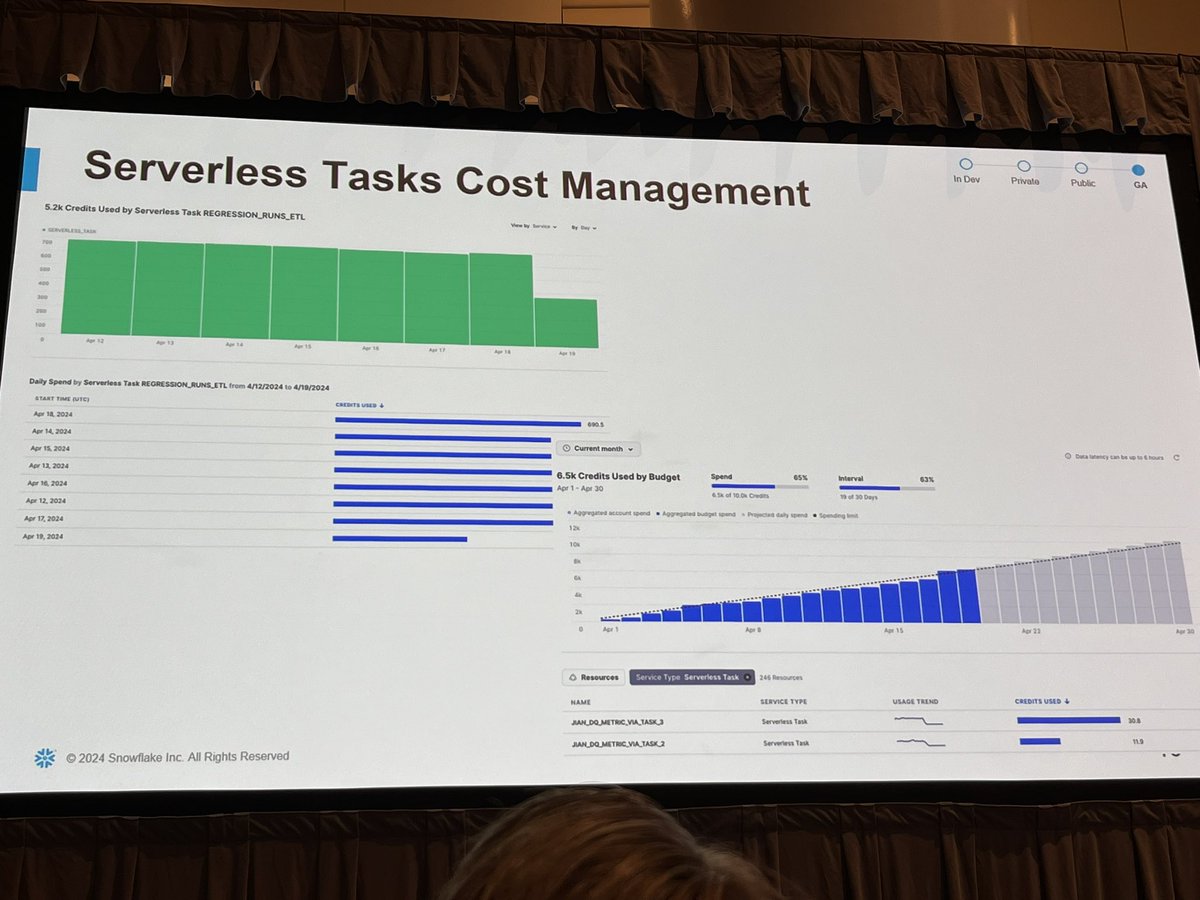Click the SERVICE TYPE column header
The image size is (1200, 900).
point(783,702)
